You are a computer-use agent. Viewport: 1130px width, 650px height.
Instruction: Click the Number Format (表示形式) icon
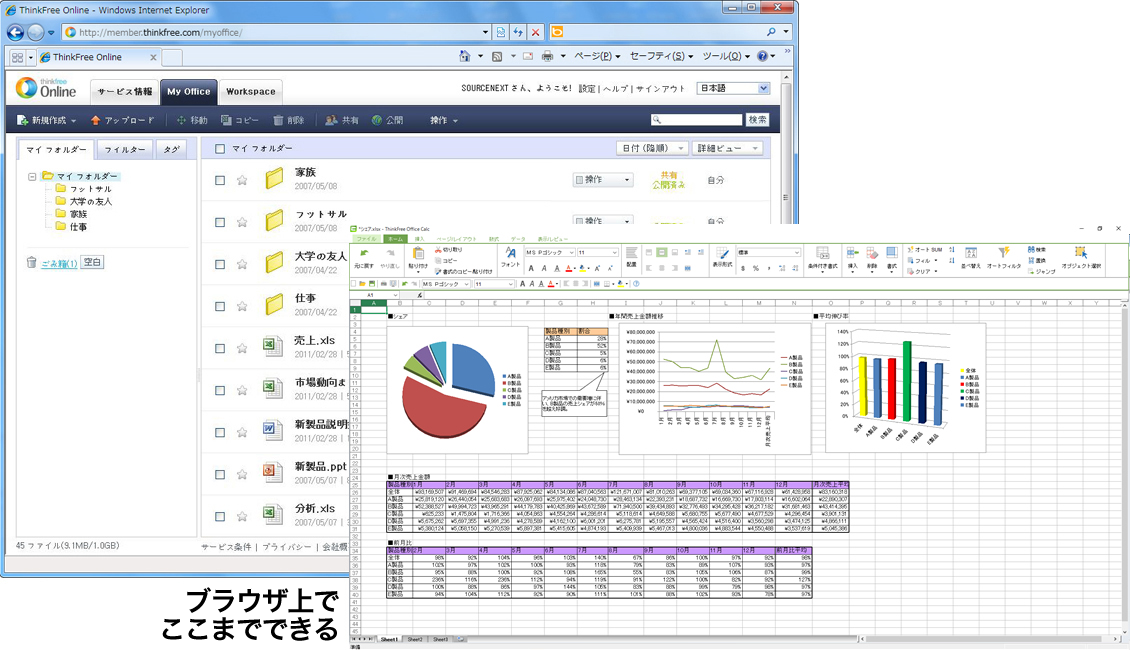(722, 253)
